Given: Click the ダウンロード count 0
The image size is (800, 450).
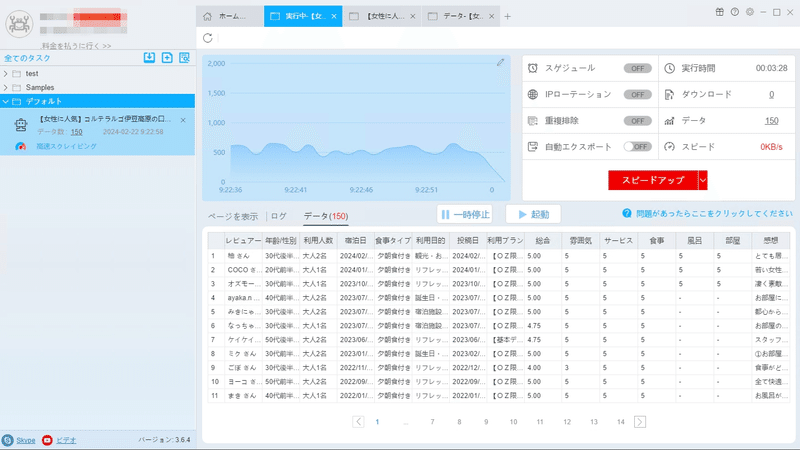Looking at the screenshot, I should 771,94.
